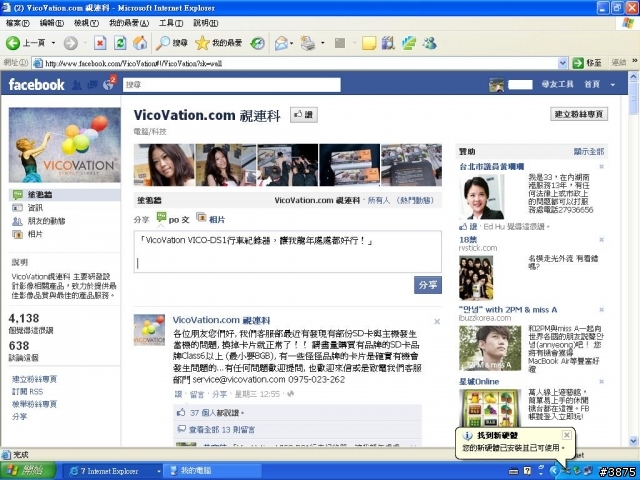The width and height of the screenshot is (640, 480).
Task: Open History clock toolbar icon
Action: coord(257,43)
